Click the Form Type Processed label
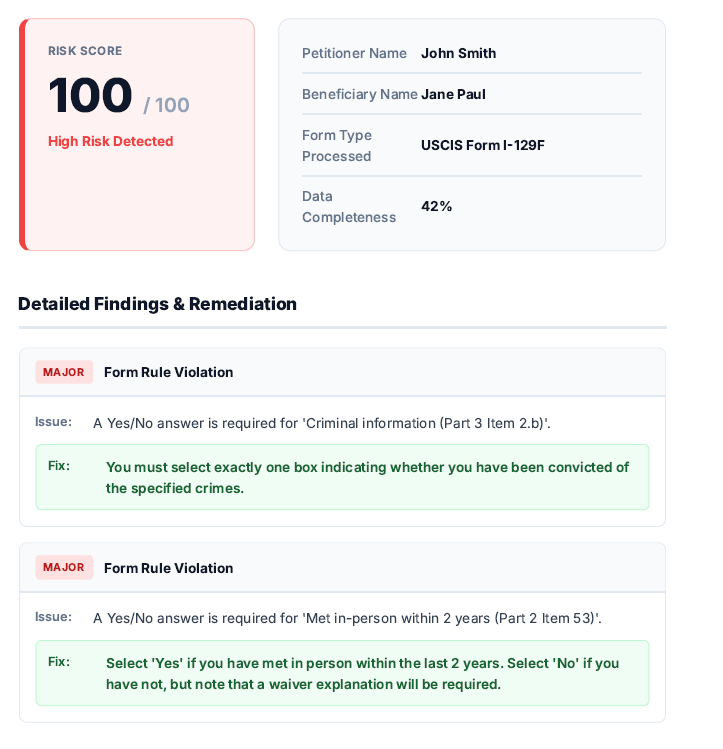Image resolution: width=723 pixels, height=749 pixels. tap(337, 145)
